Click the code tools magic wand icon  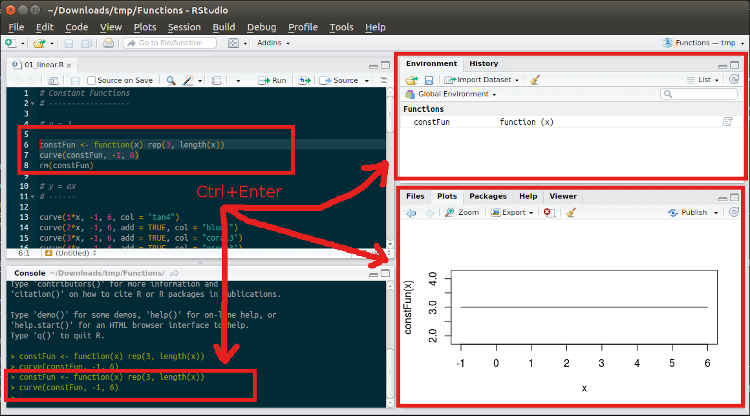coord(188,81)
